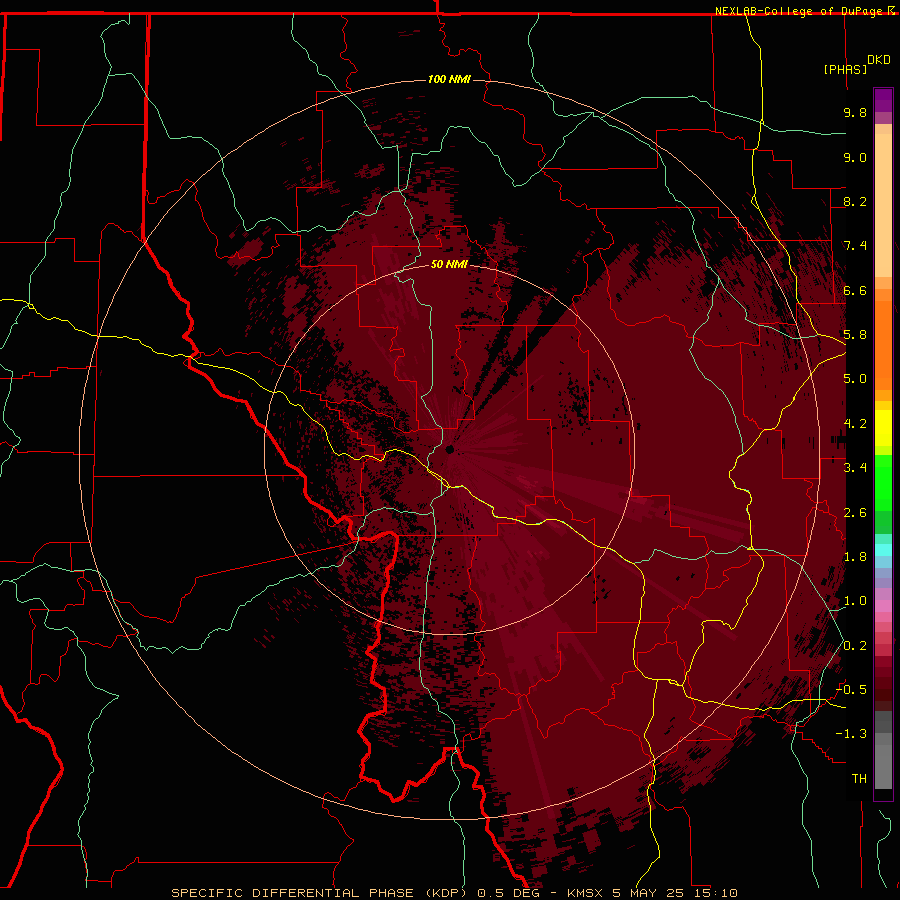Select the 5.8 value on the color scale
This screenshot has width=900, height=900.
[855, 335]
